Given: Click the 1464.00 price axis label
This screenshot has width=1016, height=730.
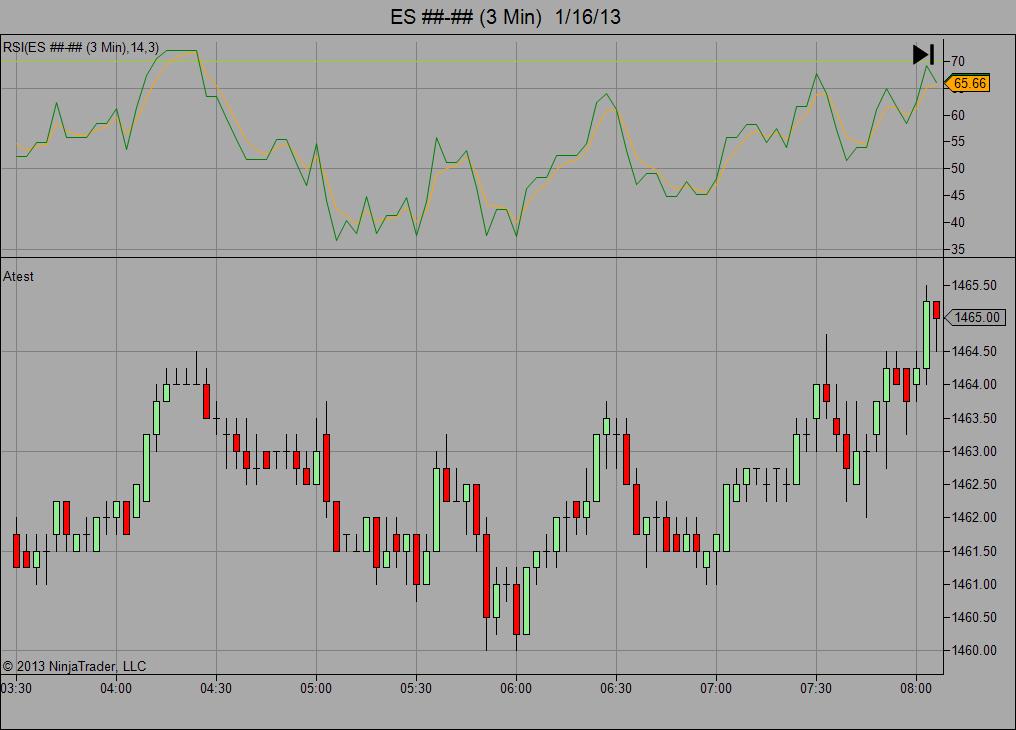Looking at the screenshot, I should click(x=974, y=385).
